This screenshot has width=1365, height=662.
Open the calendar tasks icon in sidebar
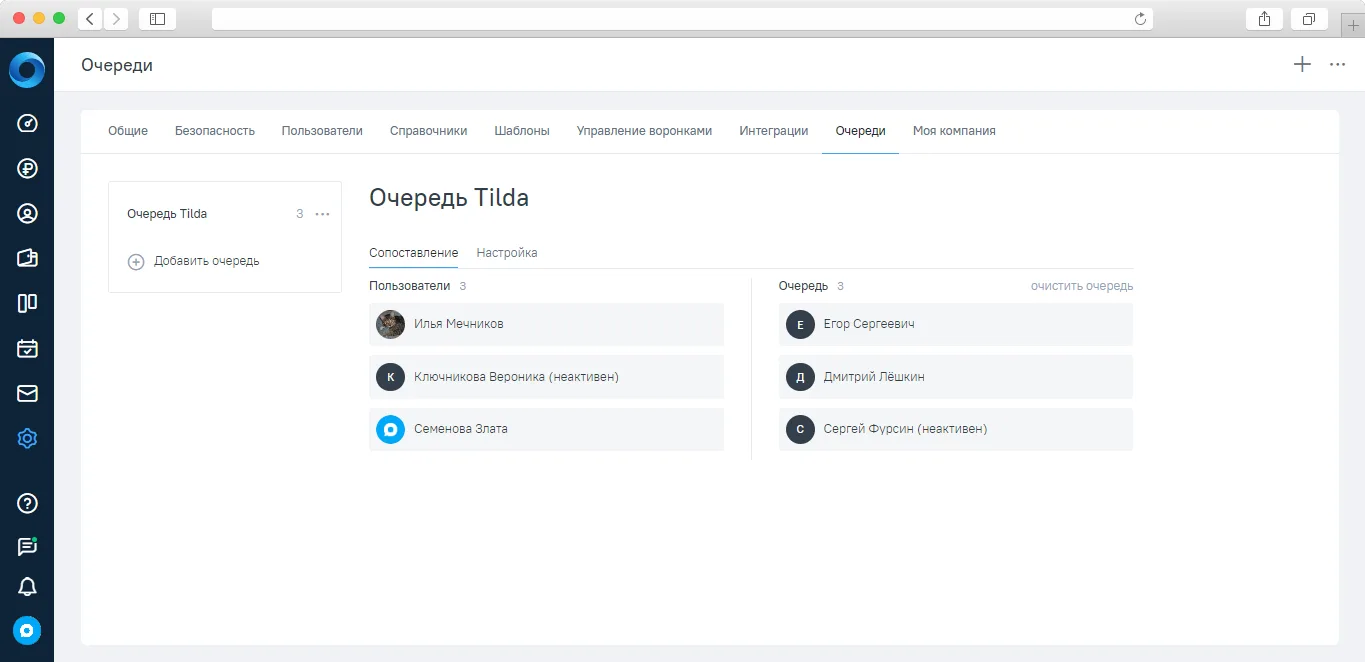[x=27, y=348]
